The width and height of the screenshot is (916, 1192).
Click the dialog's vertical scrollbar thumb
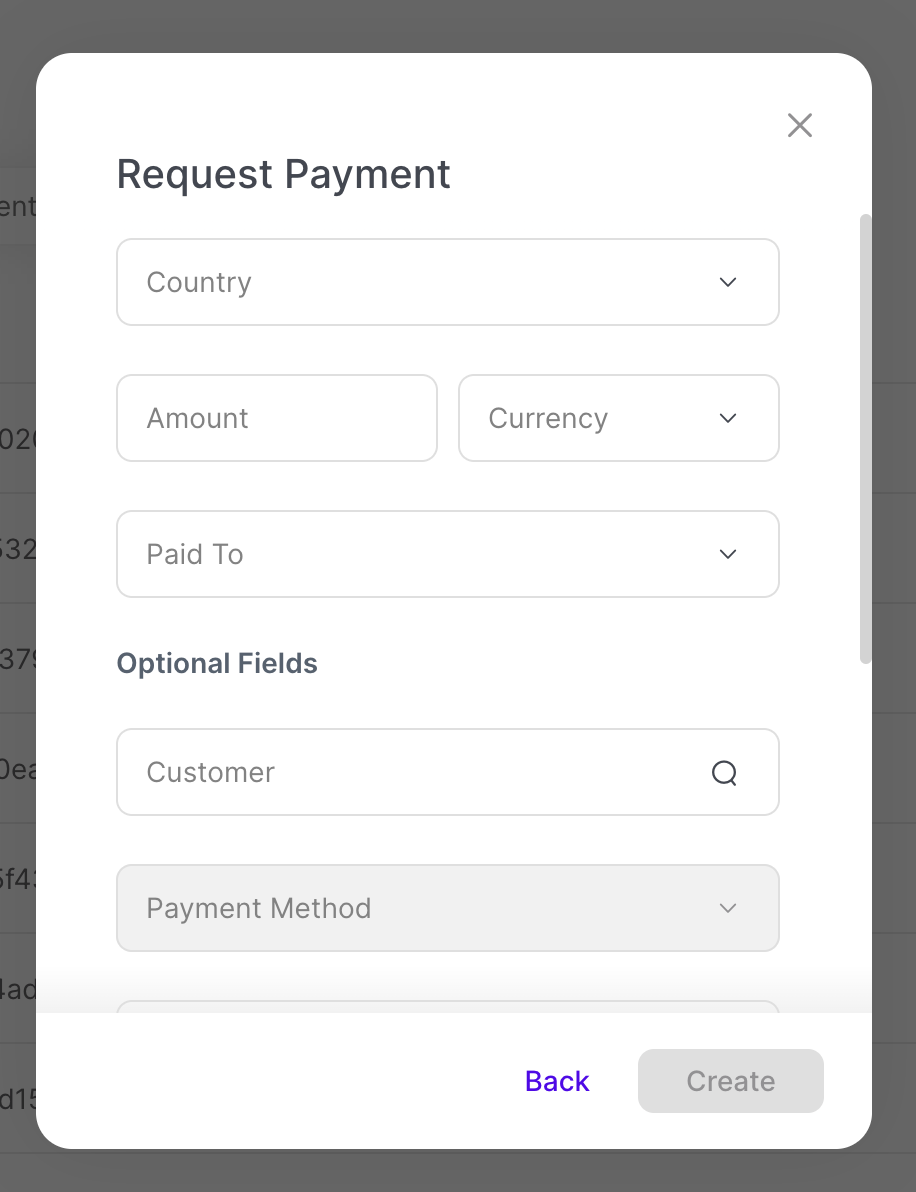coord(866,438)
